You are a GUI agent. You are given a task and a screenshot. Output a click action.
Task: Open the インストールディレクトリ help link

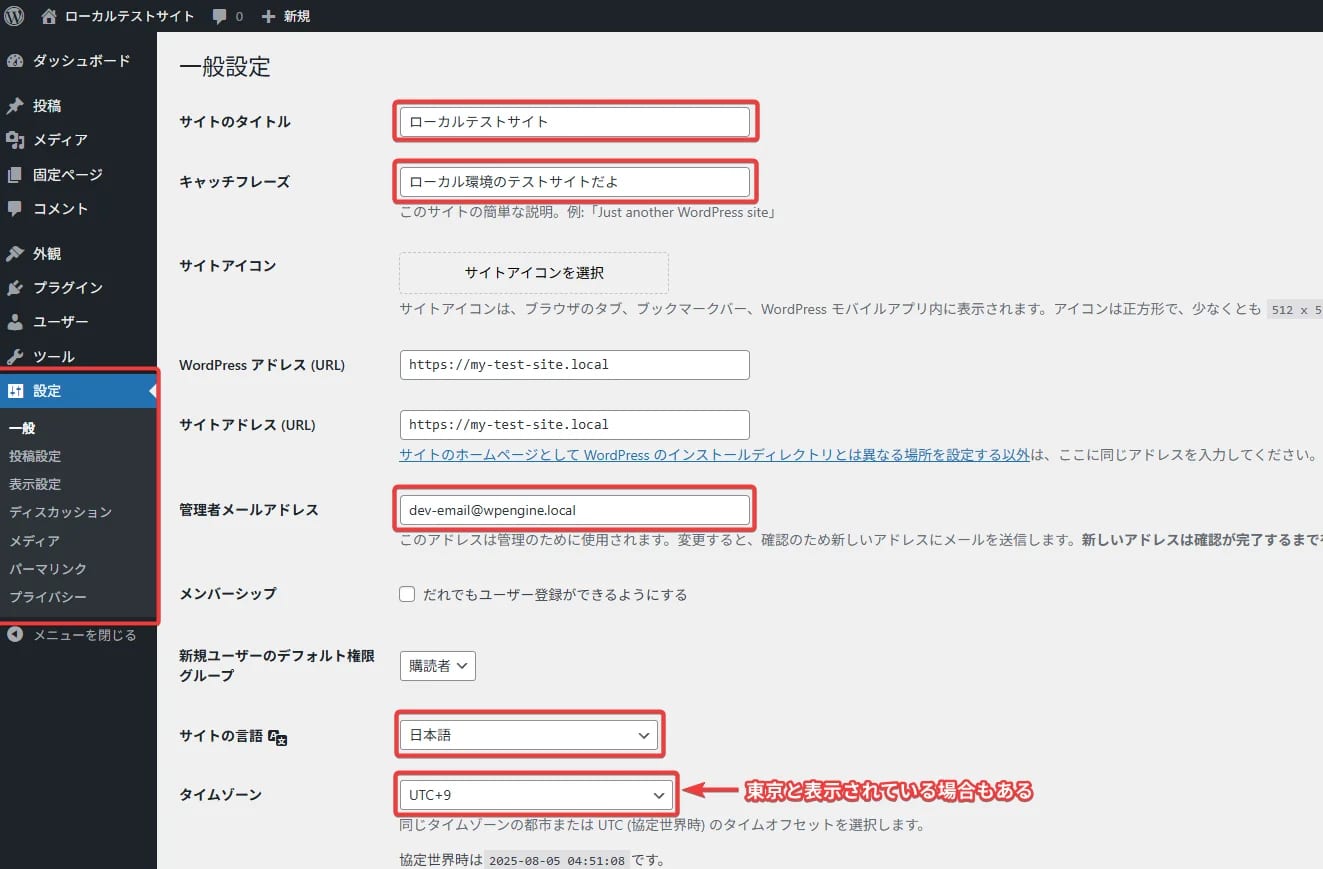pos(713,454)
